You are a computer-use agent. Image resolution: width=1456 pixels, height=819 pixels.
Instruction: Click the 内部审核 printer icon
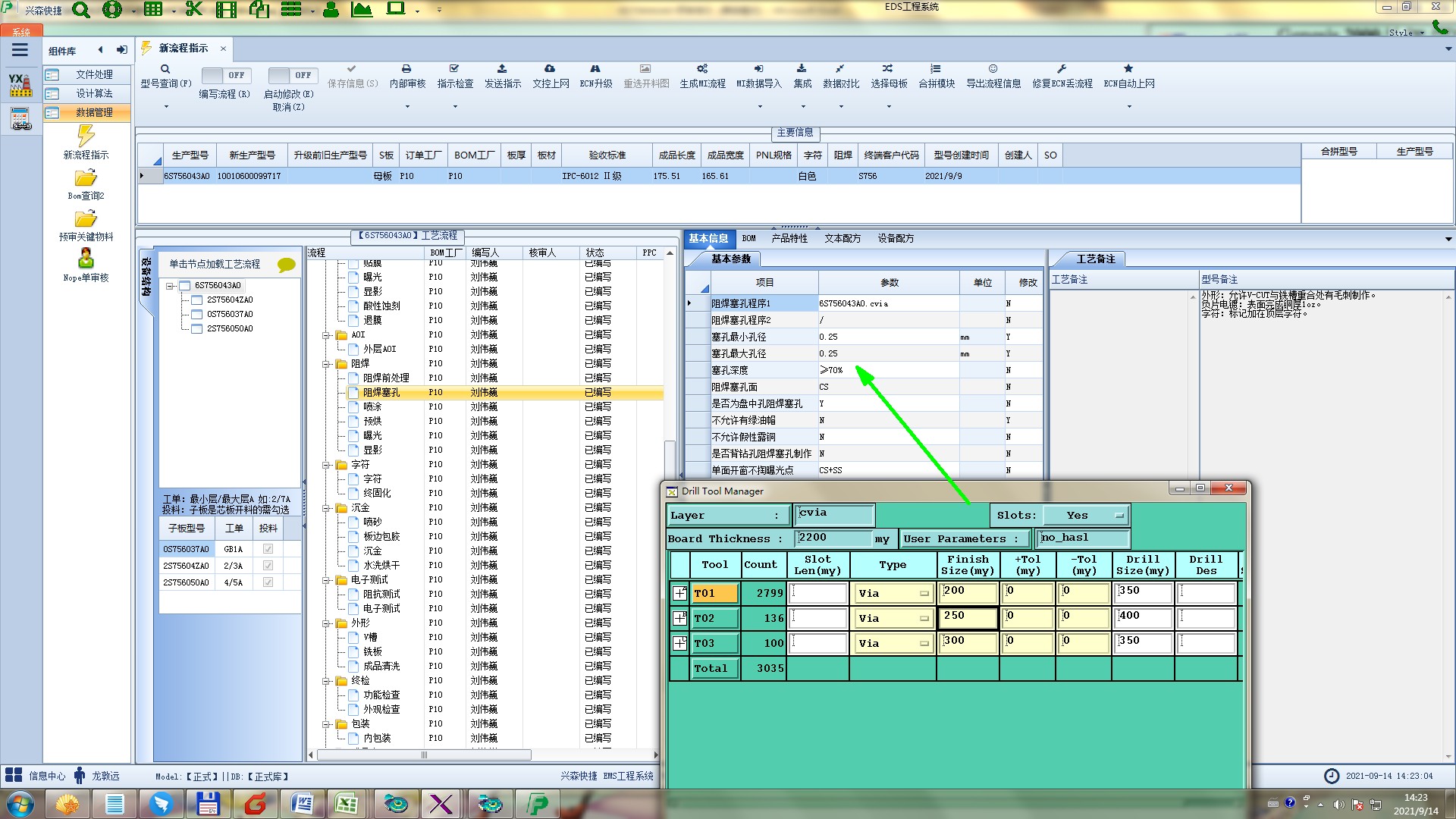click(x=406, y=69)
